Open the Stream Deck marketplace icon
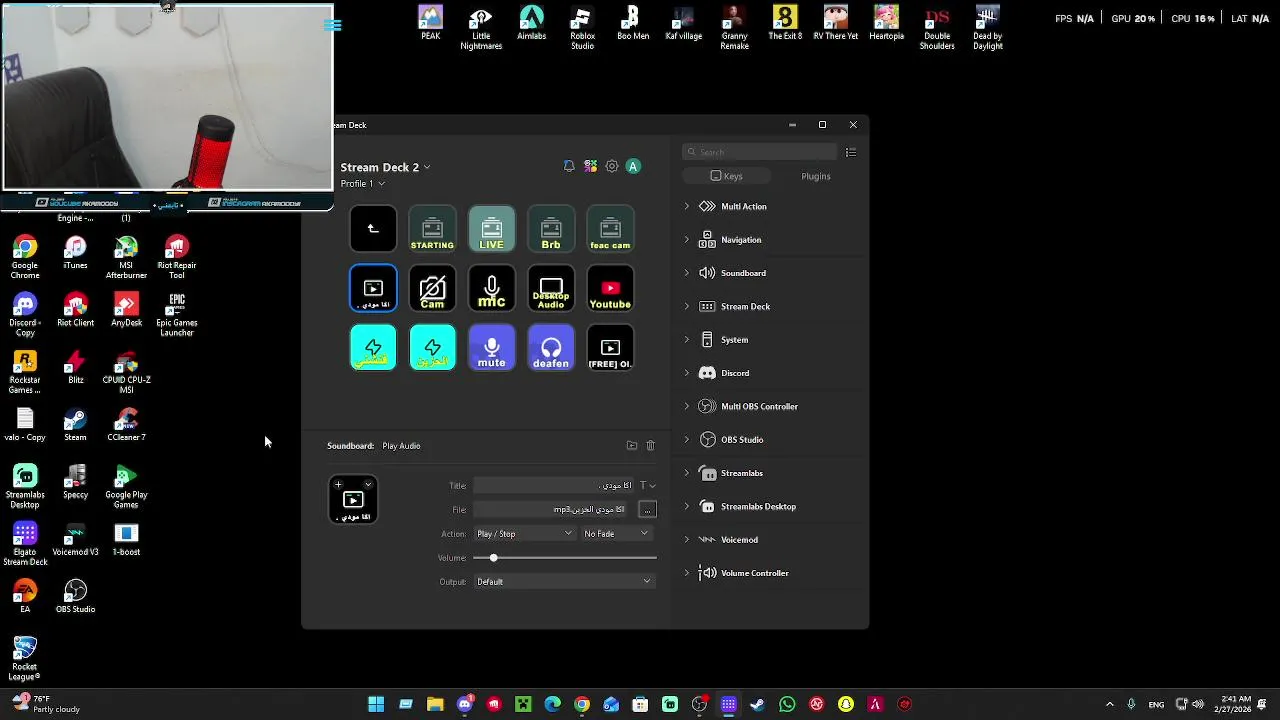The height and width of the screenshot is (720, 1280). tap(591, 166)
